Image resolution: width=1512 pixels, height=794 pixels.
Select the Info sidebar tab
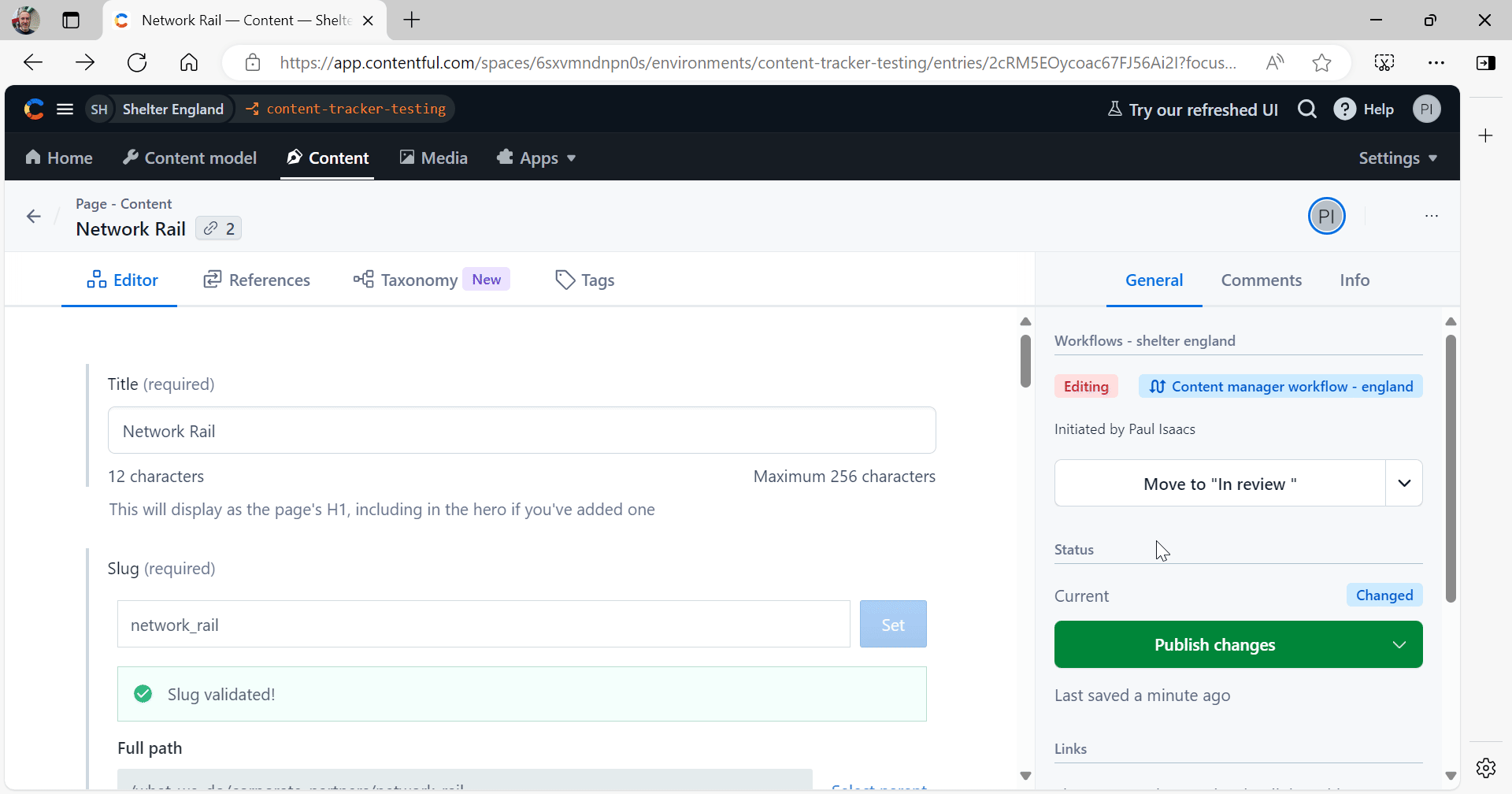1354,280
